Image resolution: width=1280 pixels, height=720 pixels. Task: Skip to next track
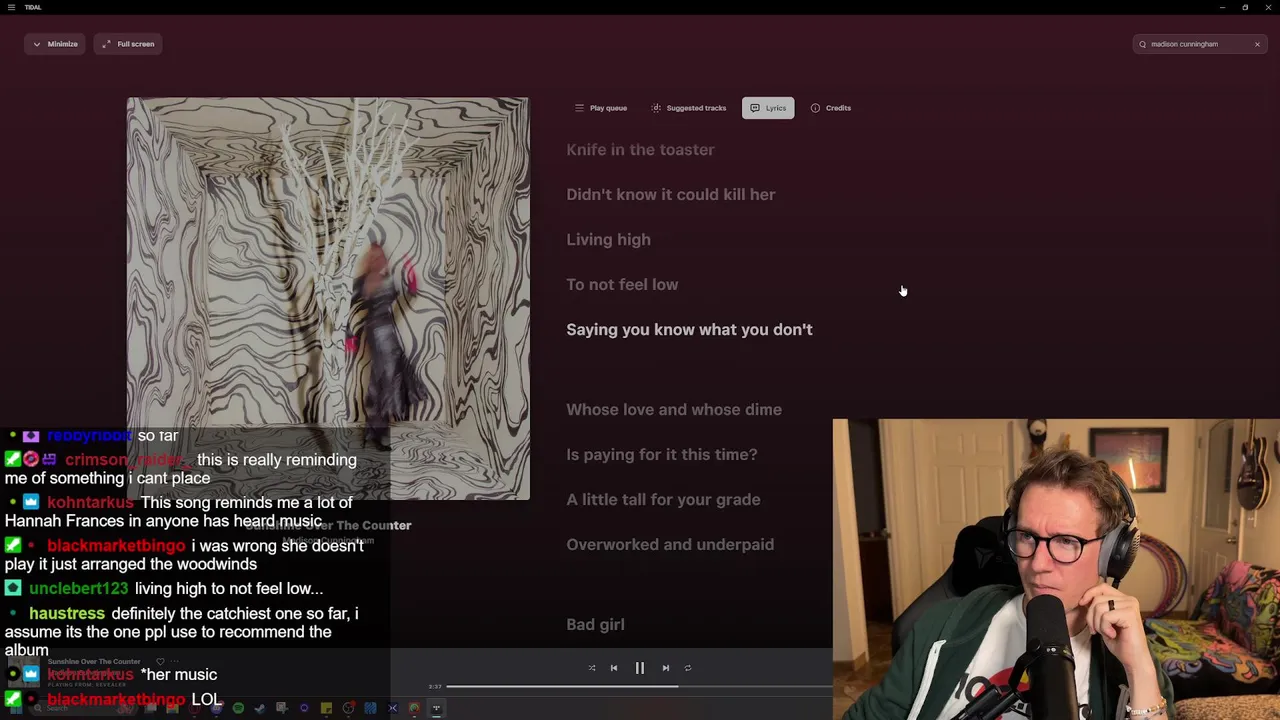pyautogui.click(x=666, y=668)
